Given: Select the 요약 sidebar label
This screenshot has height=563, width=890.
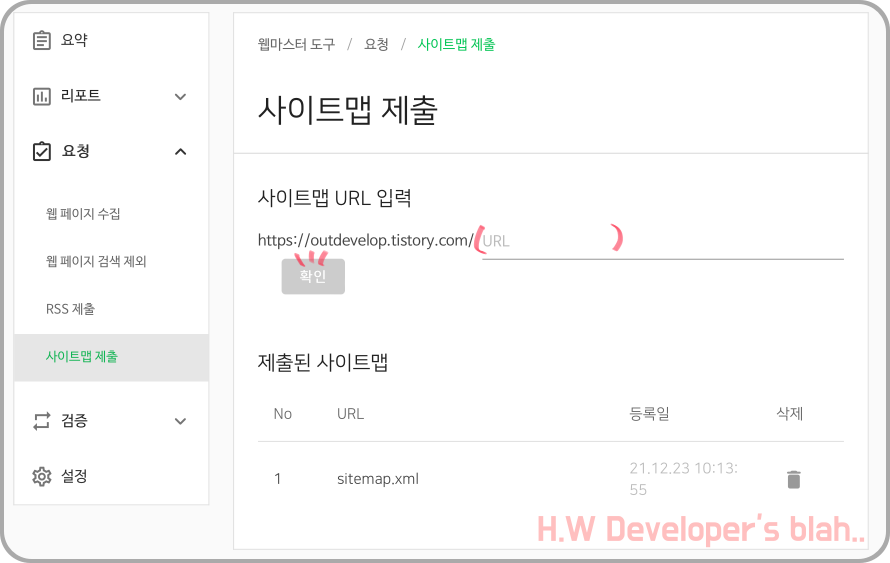Looking at the screenshot, I should (x=74, y=40).
